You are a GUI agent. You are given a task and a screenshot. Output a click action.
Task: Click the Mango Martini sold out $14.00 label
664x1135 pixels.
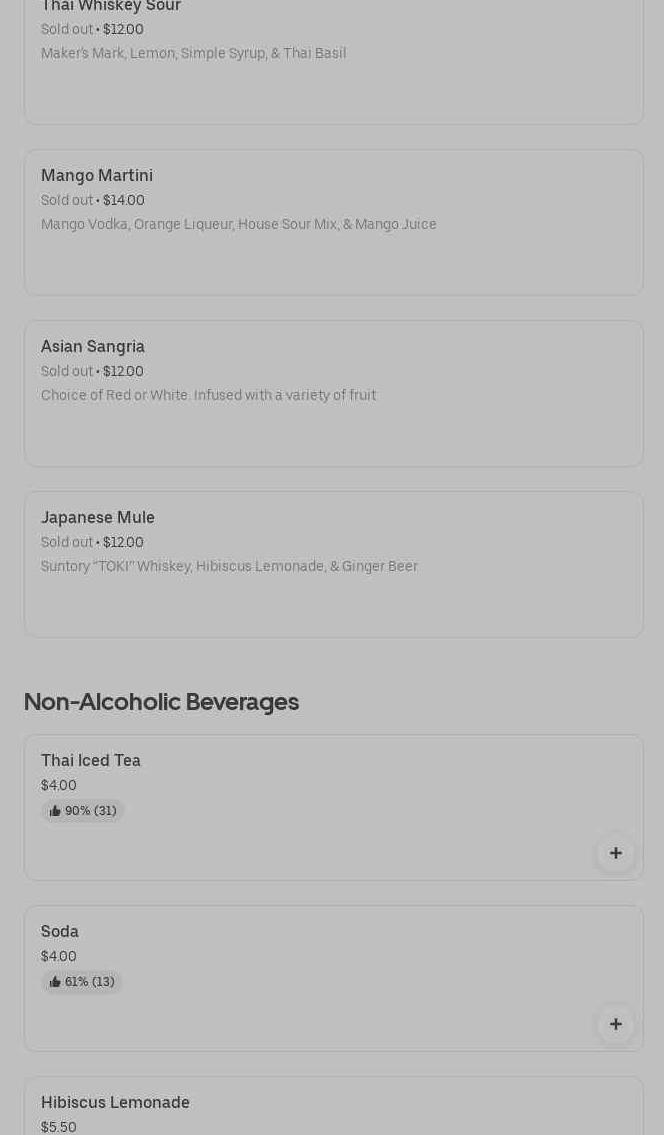coord(93,201)
